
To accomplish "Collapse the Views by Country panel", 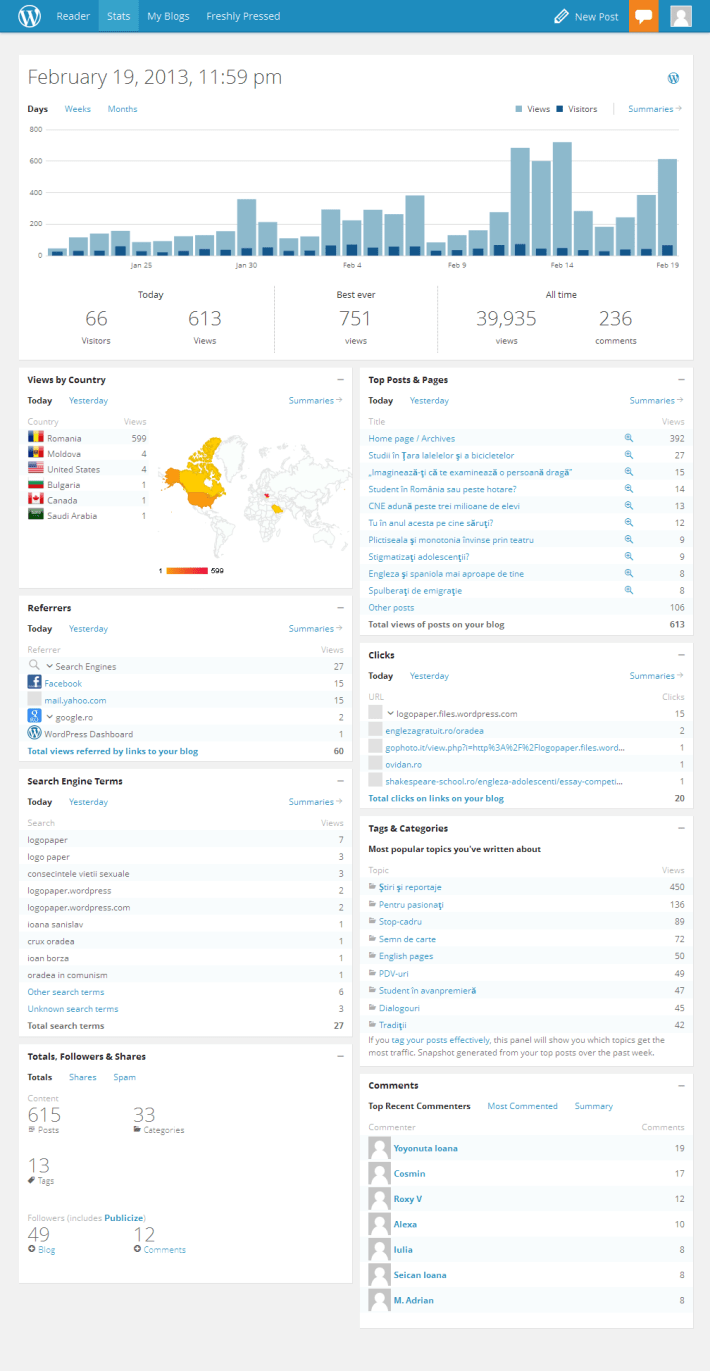I will pyautogui.click(x=340, y=380).
